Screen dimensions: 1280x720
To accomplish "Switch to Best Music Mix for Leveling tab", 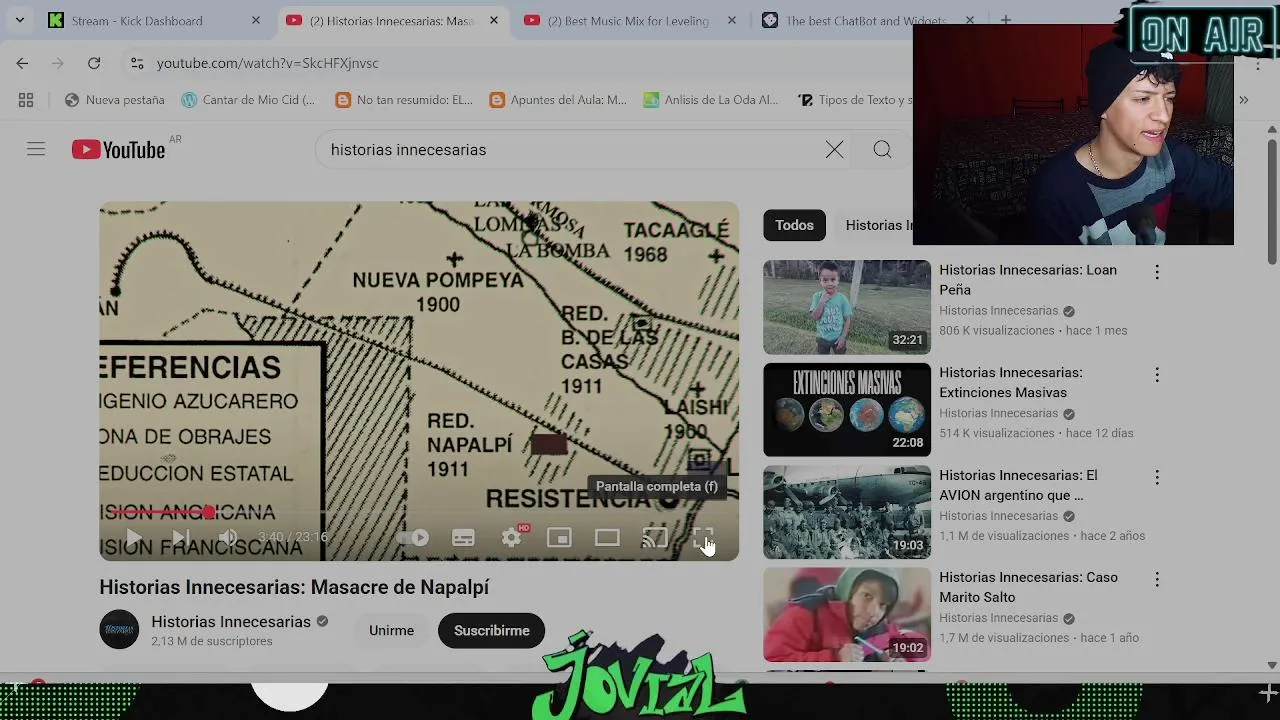I will pyautogui.click(x=630, y=20).
